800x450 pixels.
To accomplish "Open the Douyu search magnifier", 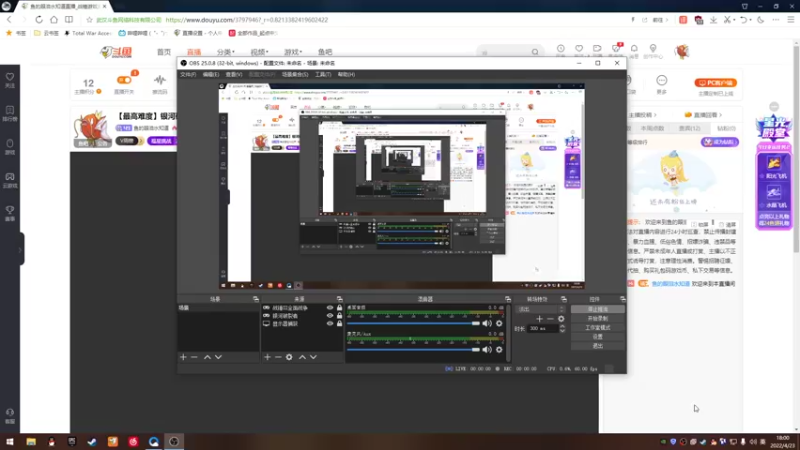I will click(535, 52).
